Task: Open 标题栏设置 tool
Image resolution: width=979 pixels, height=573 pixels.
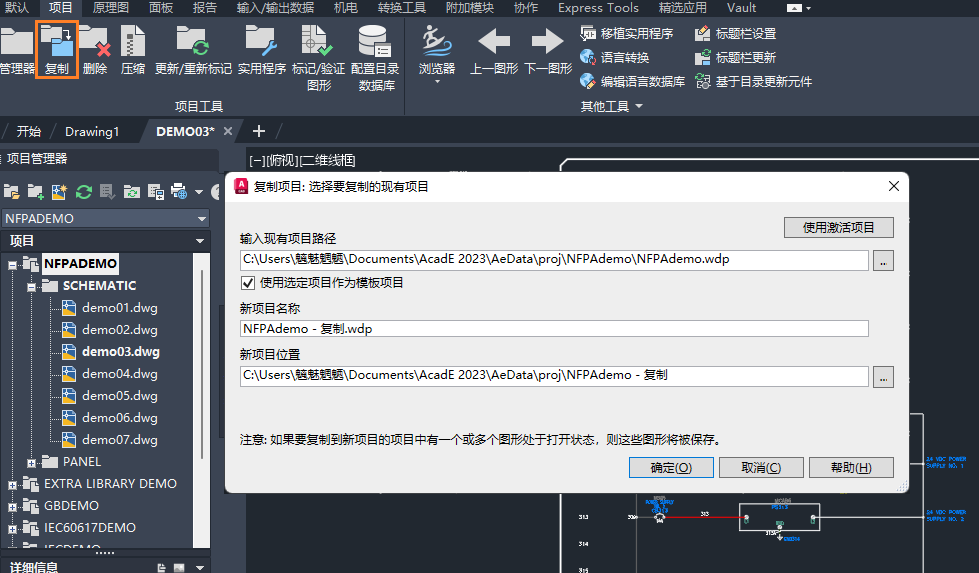Action: click(x=735, y=33)
